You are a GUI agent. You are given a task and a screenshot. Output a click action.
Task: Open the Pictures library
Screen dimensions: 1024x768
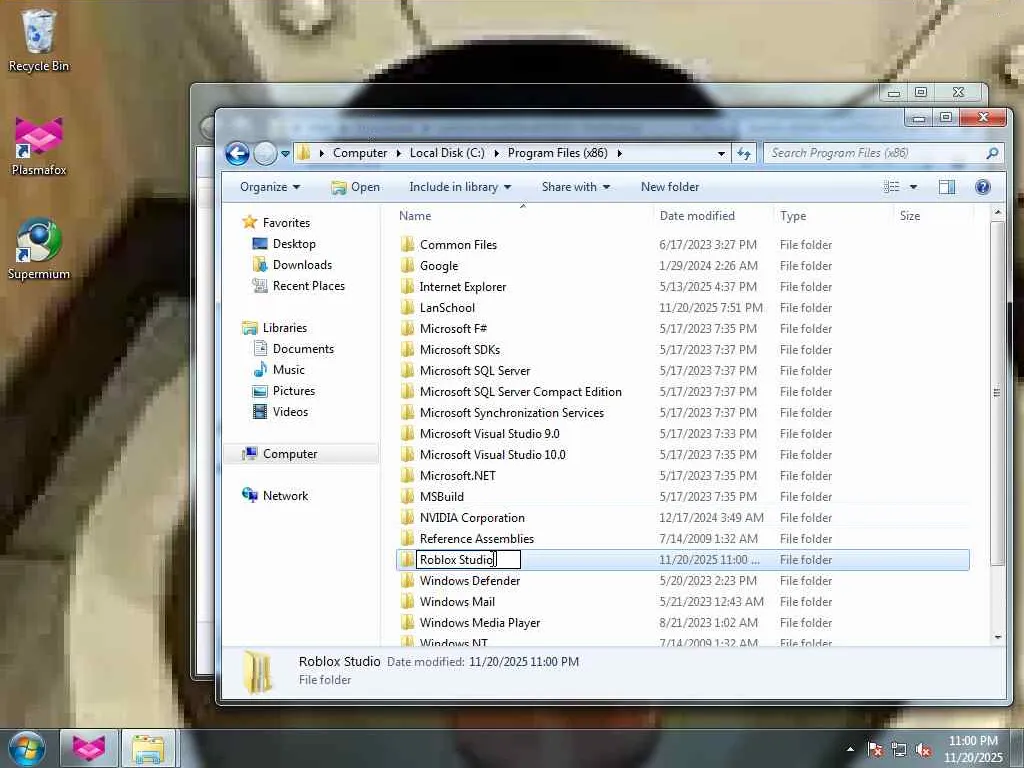click(293, 391)
